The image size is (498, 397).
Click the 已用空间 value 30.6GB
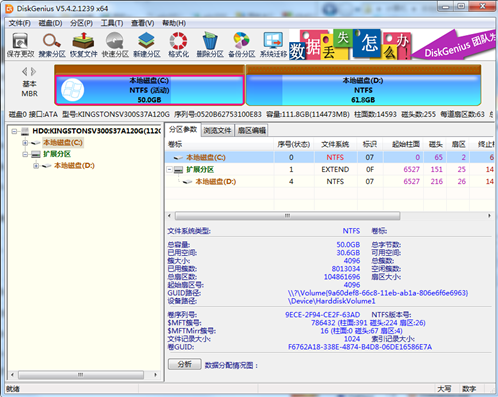[x=348, y=253]
